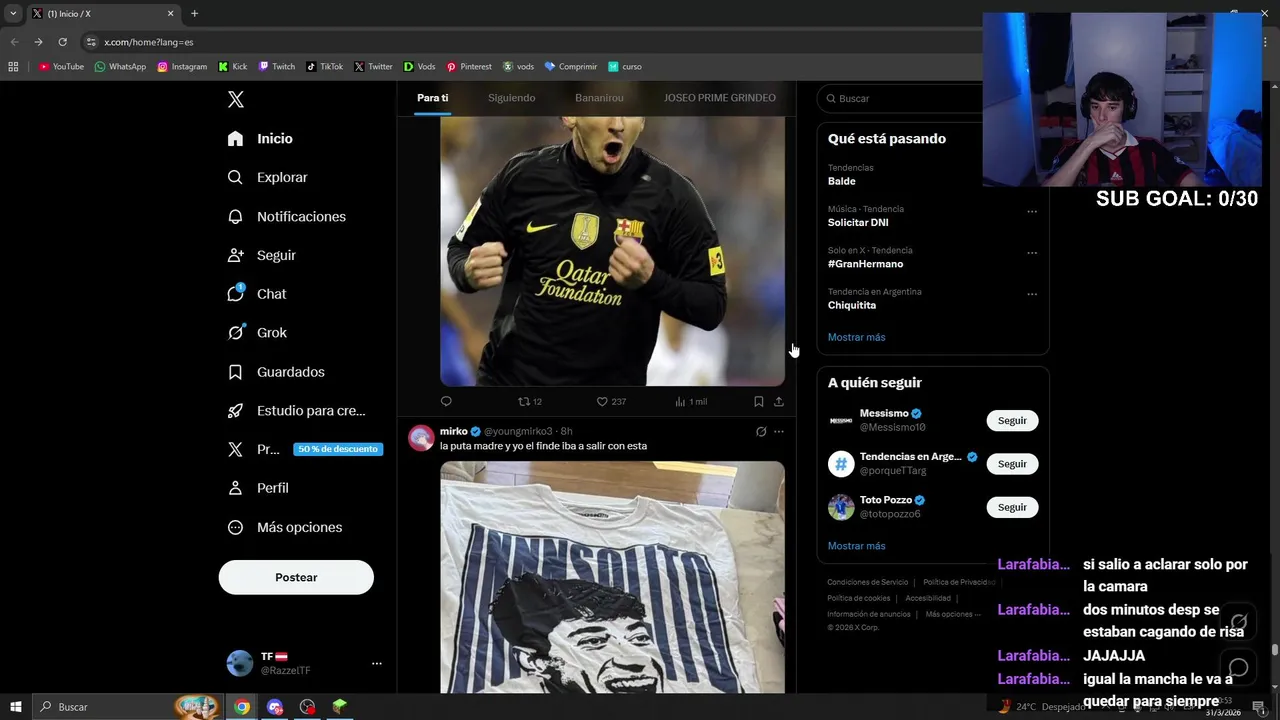Open Pinterest bookmark
The height and width of the screenshot is (720, 1280).
(469, 67)
